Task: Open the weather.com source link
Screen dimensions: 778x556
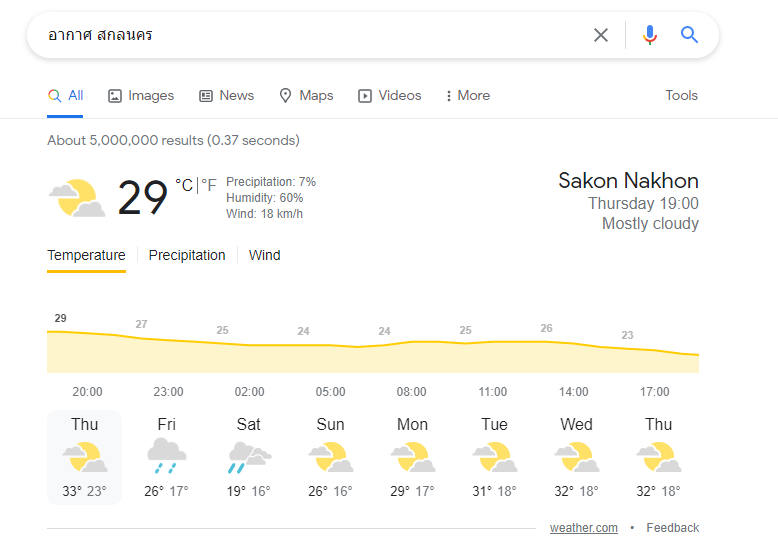Action: click(584, 528)
